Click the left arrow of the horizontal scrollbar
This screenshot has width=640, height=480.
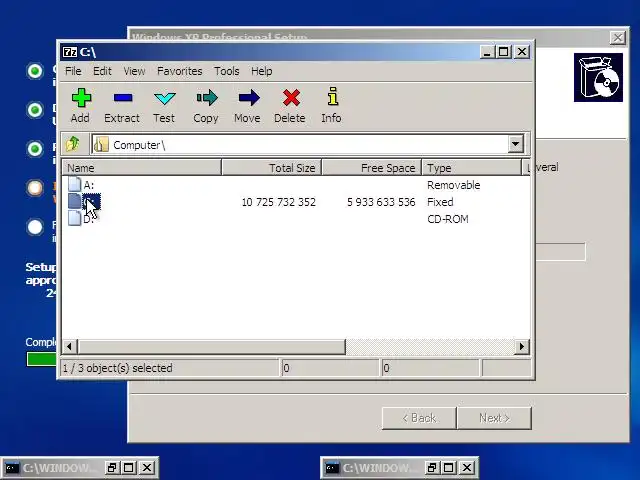coord(69,347)
